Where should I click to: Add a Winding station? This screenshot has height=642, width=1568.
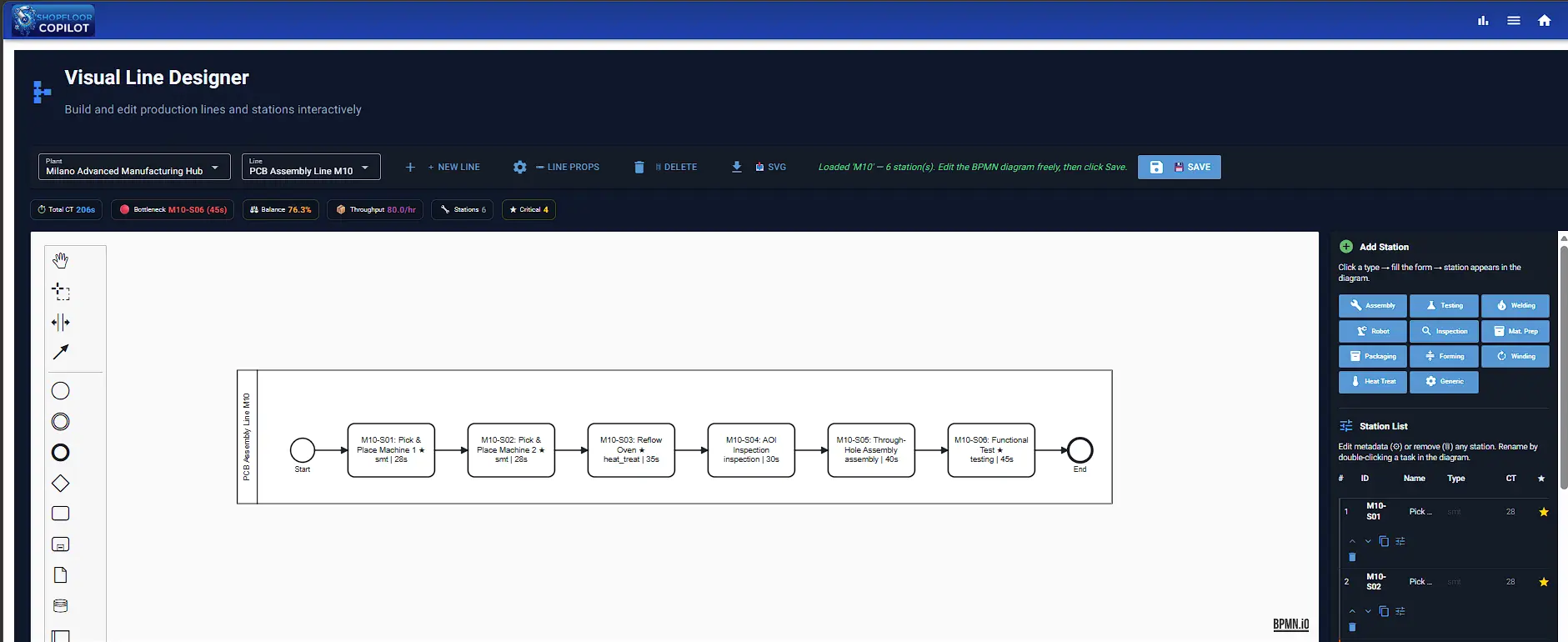click(1515, 357)
